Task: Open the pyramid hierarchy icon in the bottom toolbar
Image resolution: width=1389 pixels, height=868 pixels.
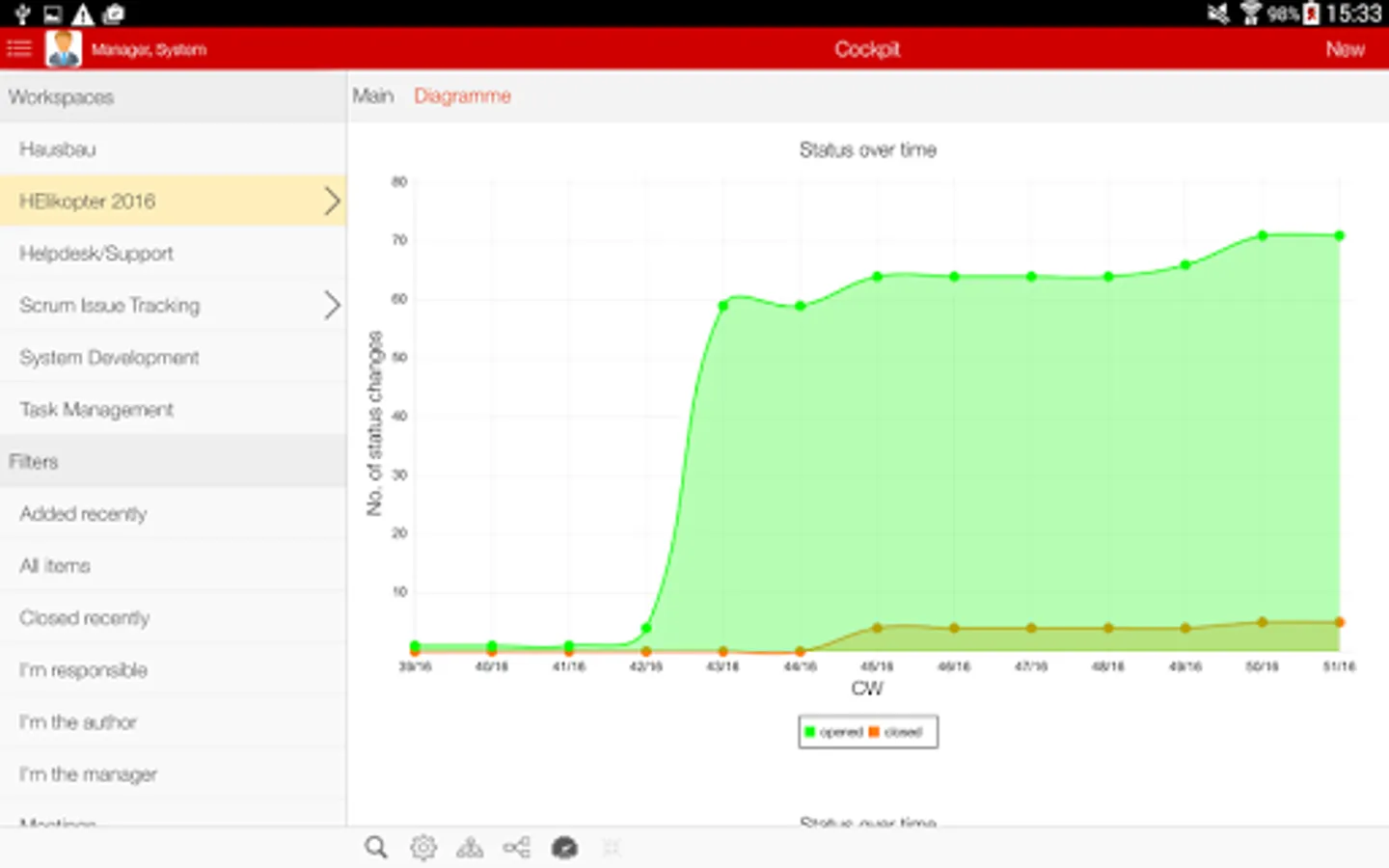Action: coord(470,848)
